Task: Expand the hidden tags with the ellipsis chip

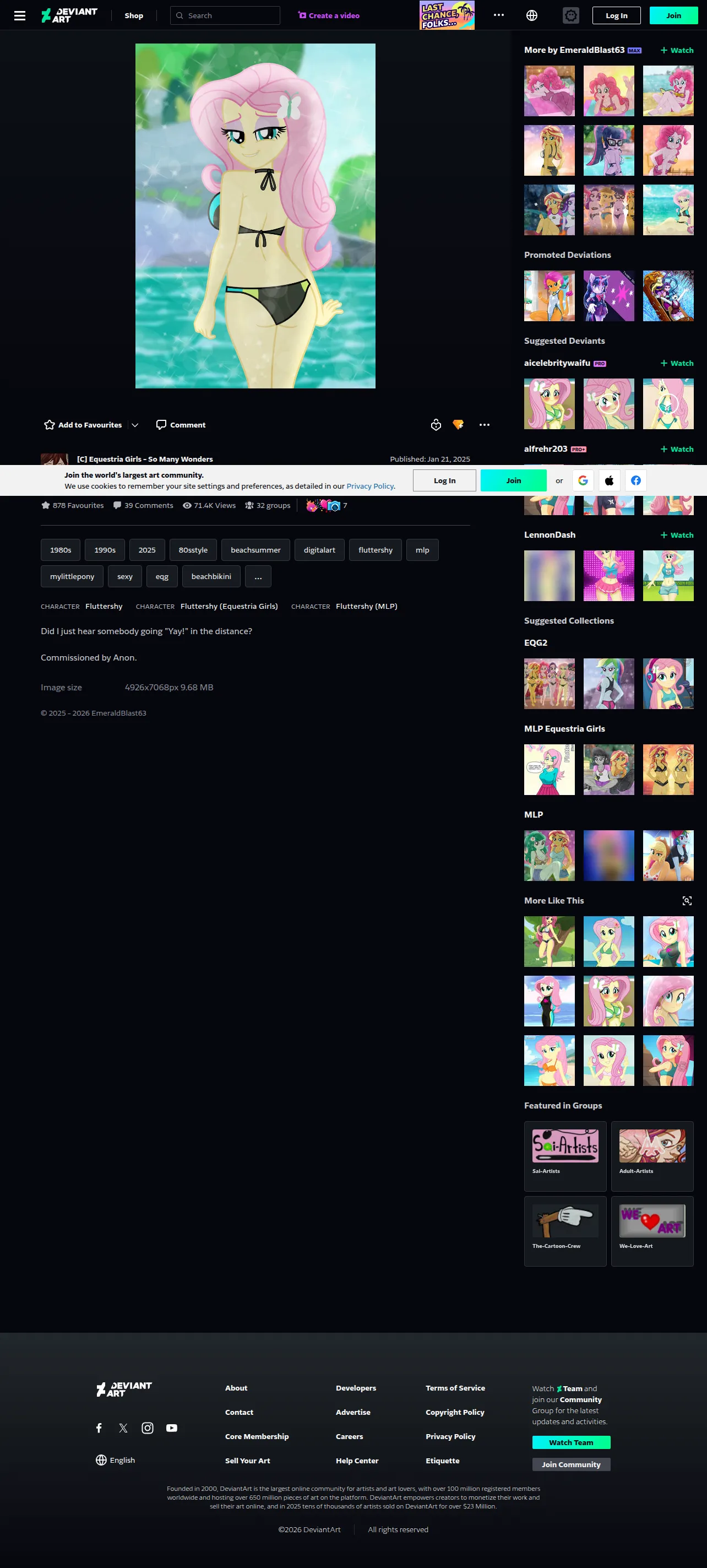Action: [258, 576]
